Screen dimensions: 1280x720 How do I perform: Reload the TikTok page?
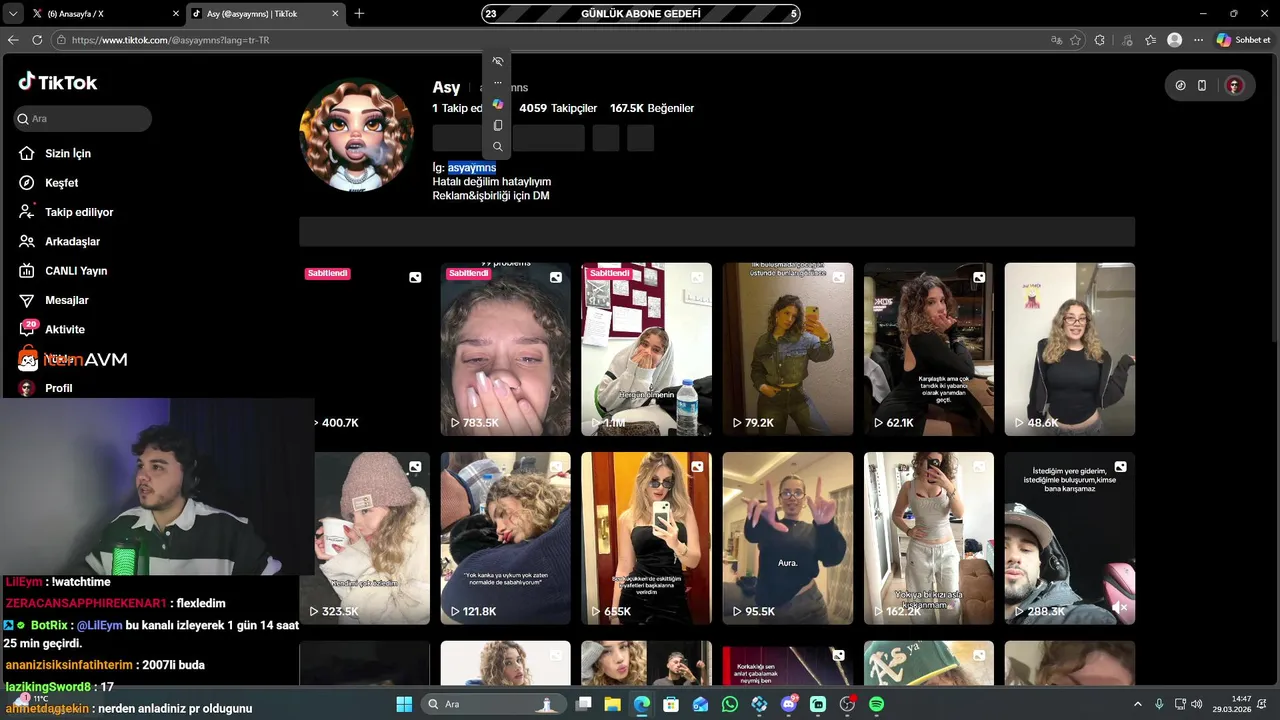click(37, 40)
